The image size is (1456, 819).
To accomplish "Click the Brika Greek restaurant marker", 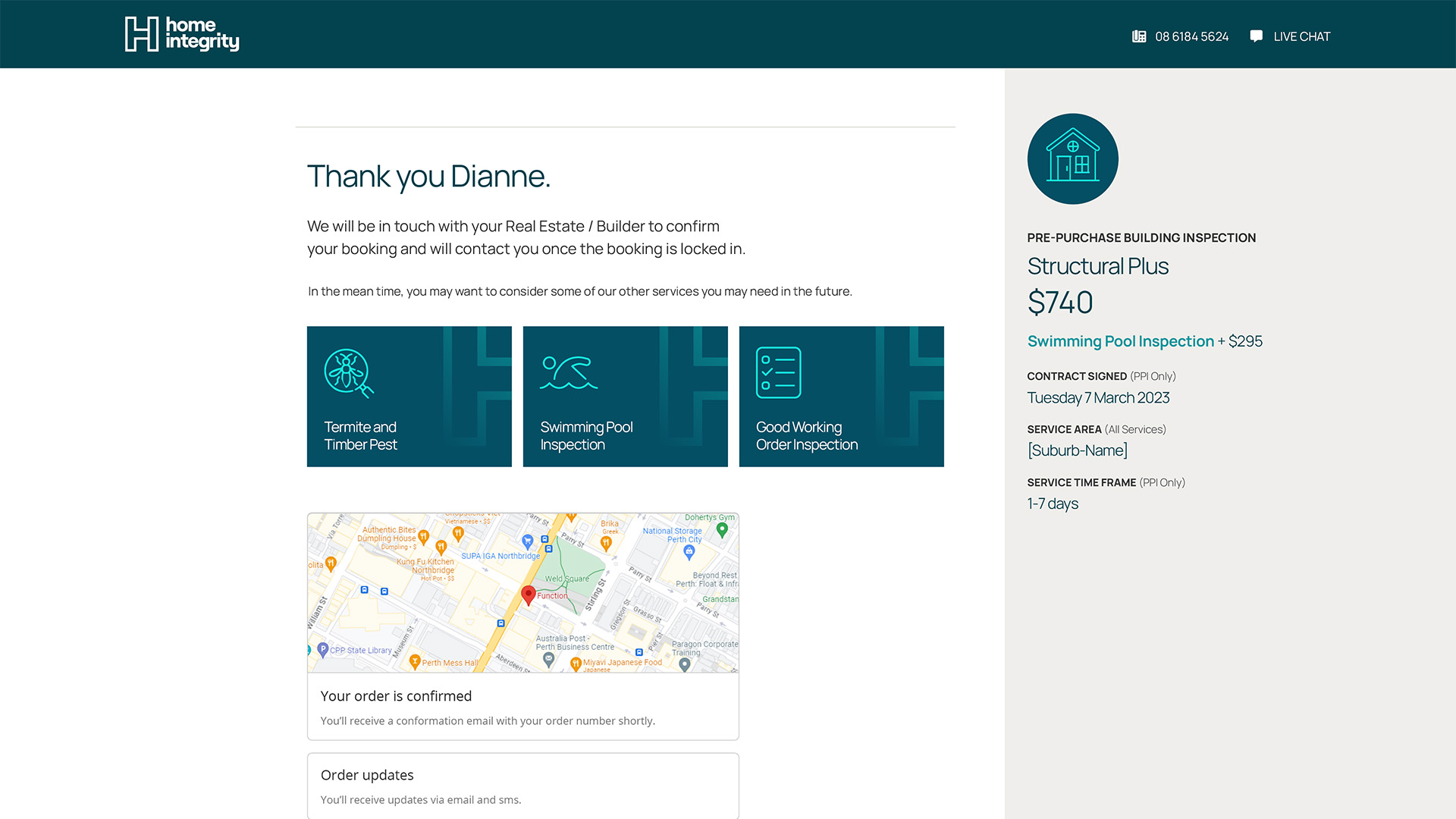I will 606,543.
